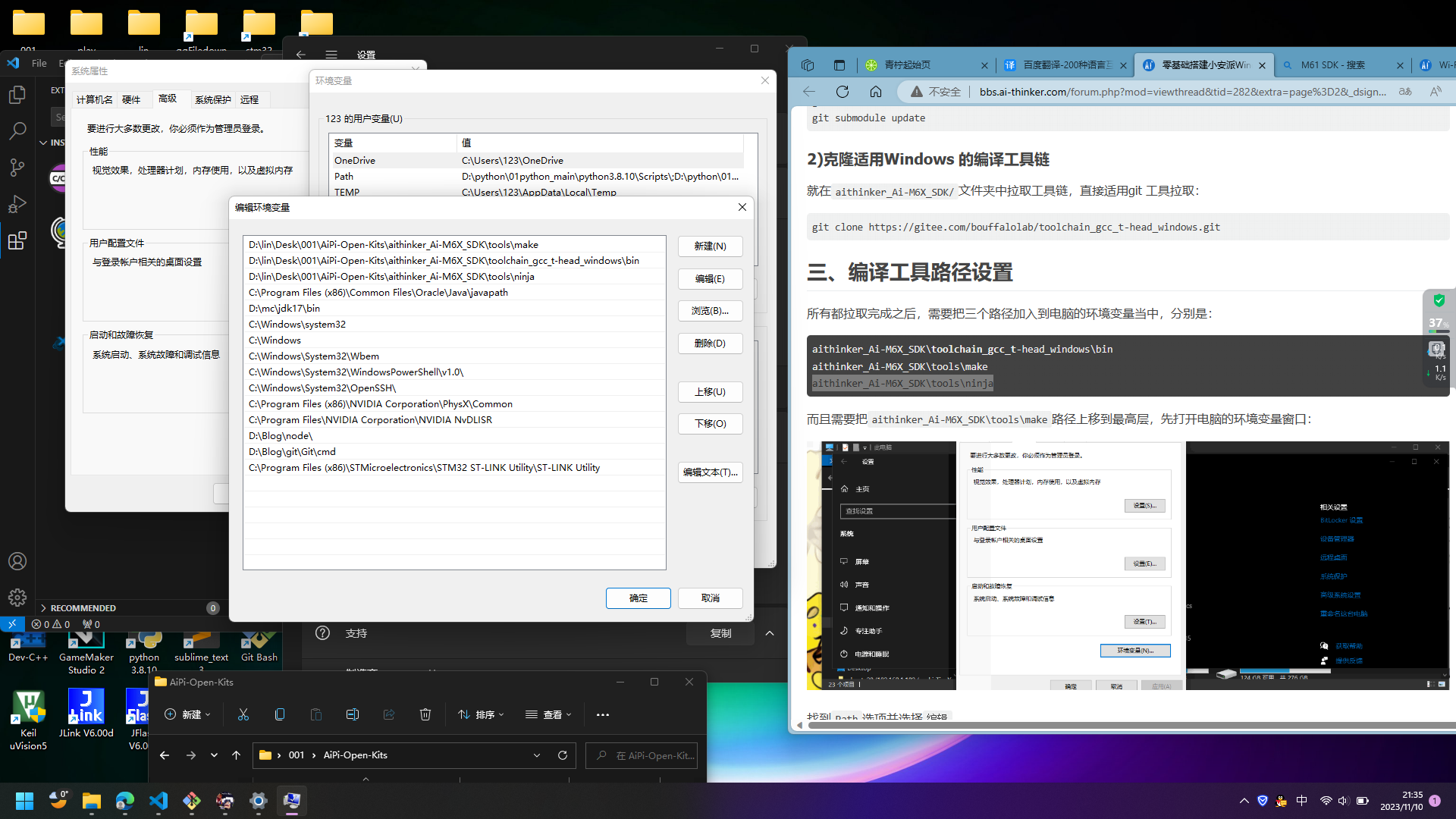This screenshot has width=1456, height=819.
Task: Click the 复制 button in Settings
Action: [721, 633]
